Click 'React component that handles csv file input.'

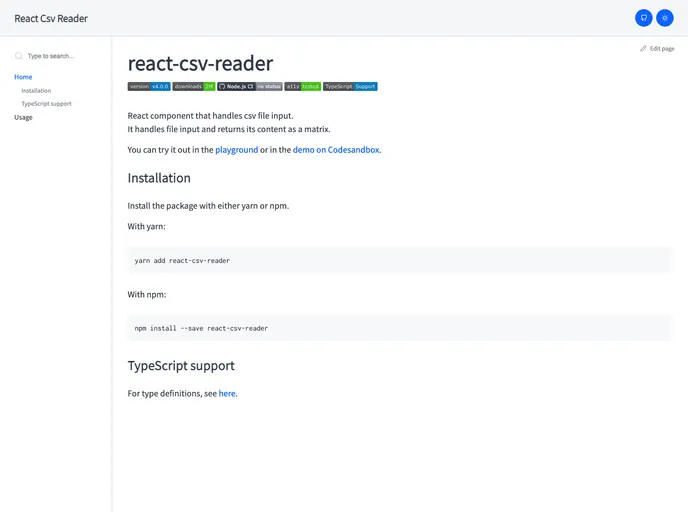[x=210, y=116]
